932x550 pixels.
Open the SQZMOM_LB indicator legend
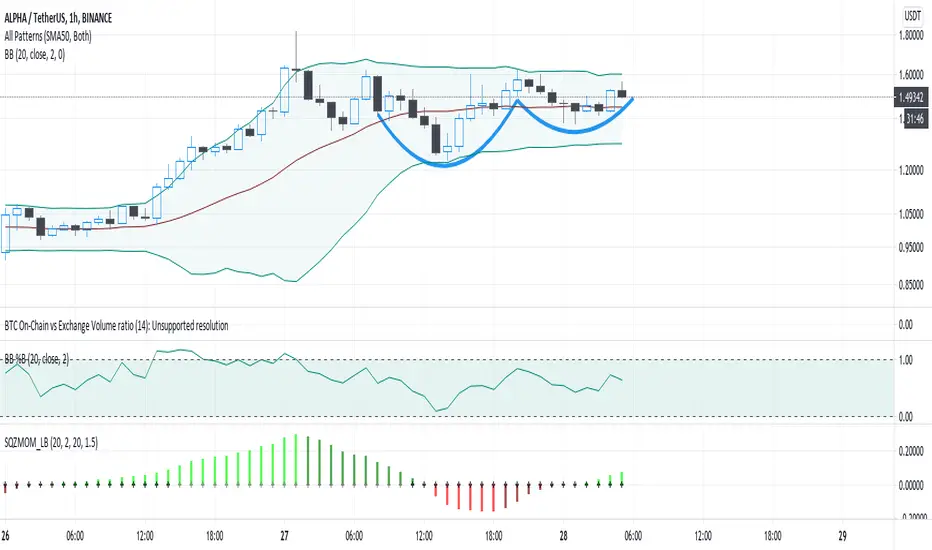(x=51, y=442)
